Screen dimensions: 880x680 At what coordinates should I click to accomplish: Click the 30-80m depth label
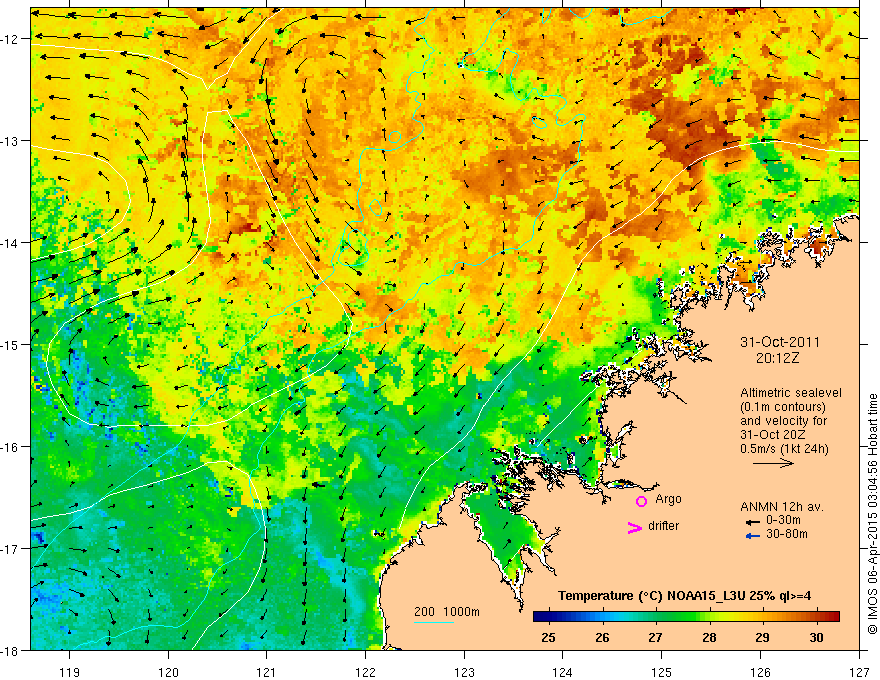coord(787,534)
